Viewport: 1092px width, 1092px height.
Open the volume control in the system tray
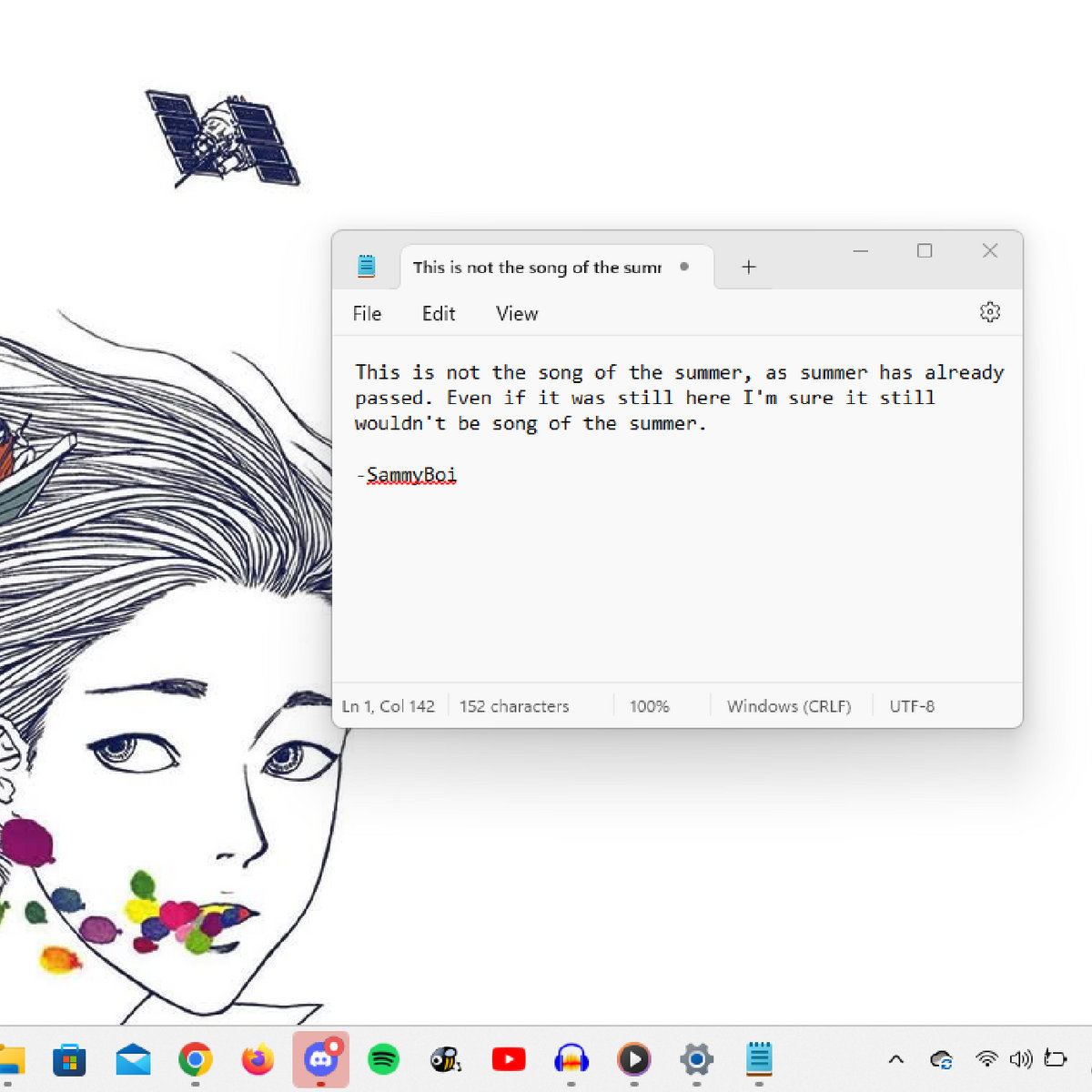coord(1021,1059)
